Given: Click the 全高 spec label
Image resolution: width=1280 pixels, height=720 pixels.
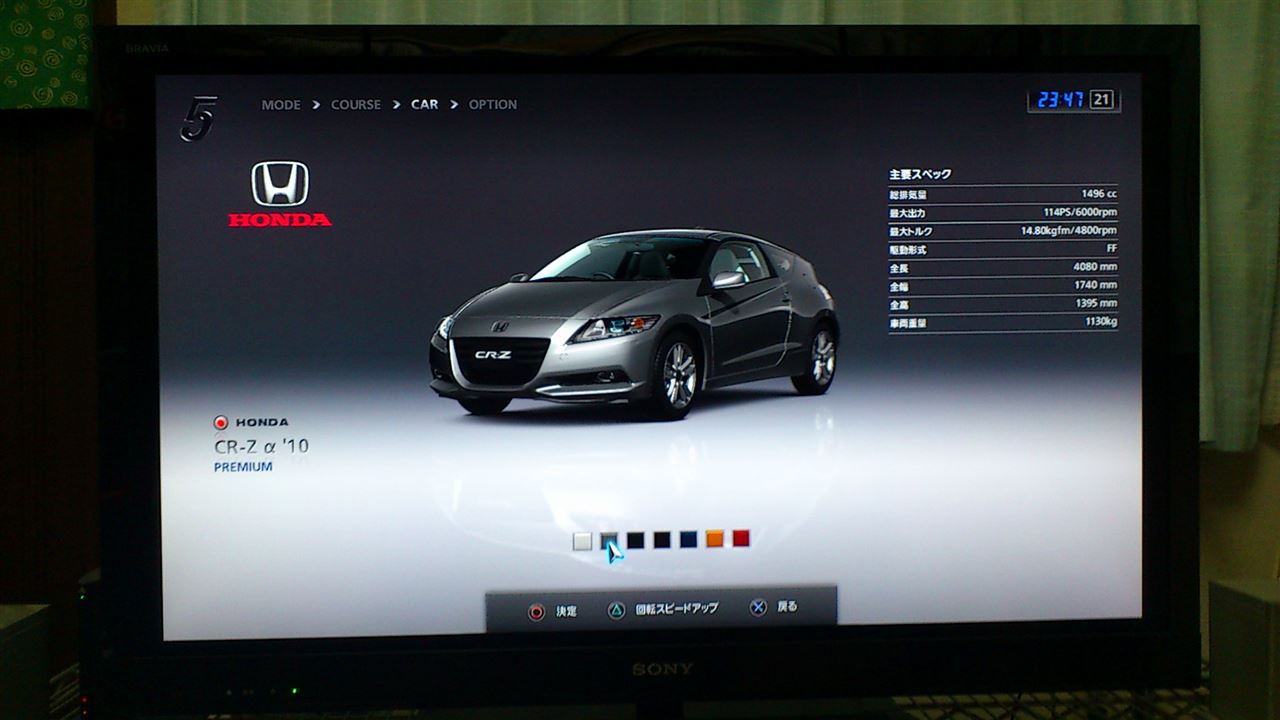Looking at the screenshot, I should coord(899,305).
